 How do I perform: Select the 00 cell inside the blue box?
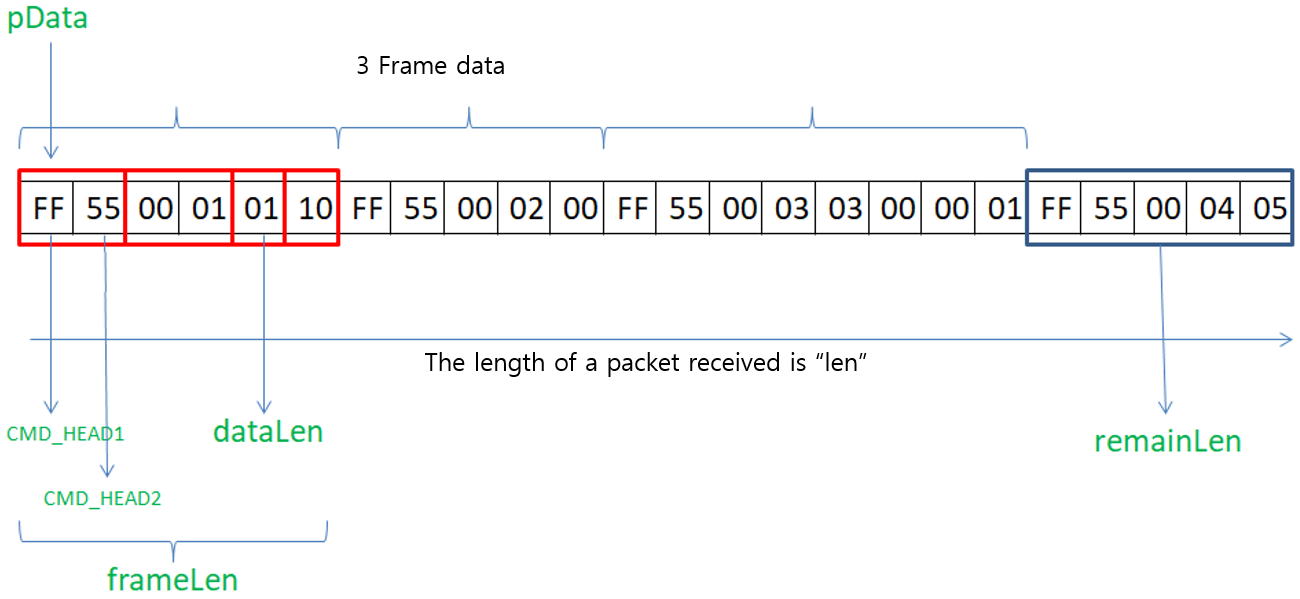[1163, 209]
